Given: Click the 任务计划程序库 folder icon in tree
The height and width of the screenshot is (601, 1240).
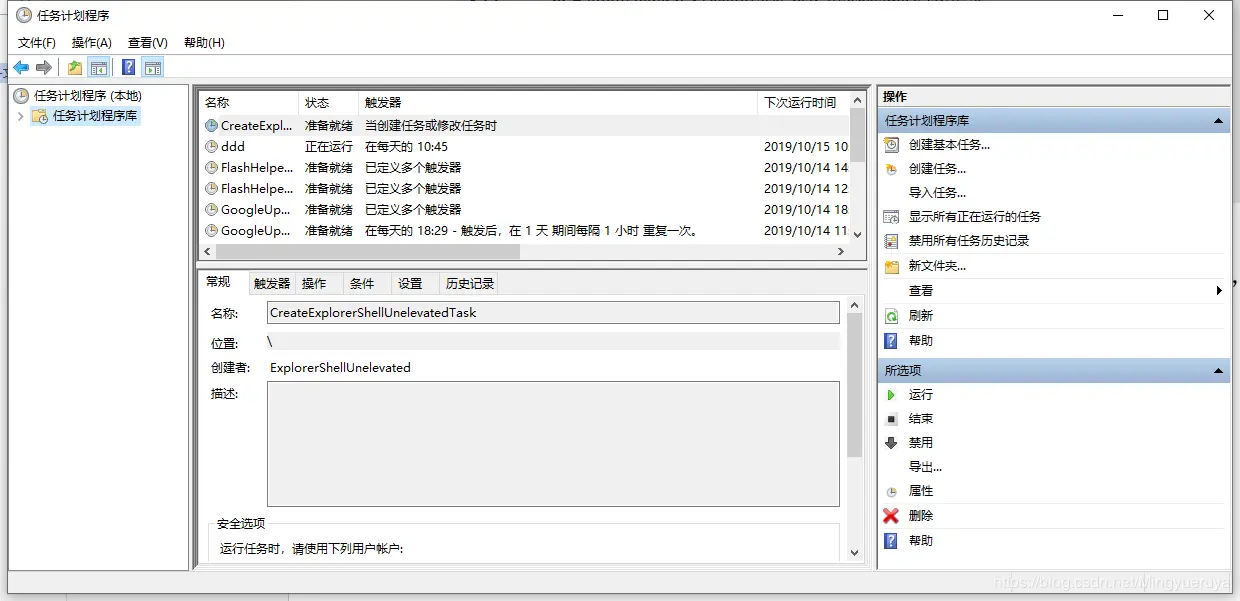Looking at the screenshot, I should pos(40,116).
